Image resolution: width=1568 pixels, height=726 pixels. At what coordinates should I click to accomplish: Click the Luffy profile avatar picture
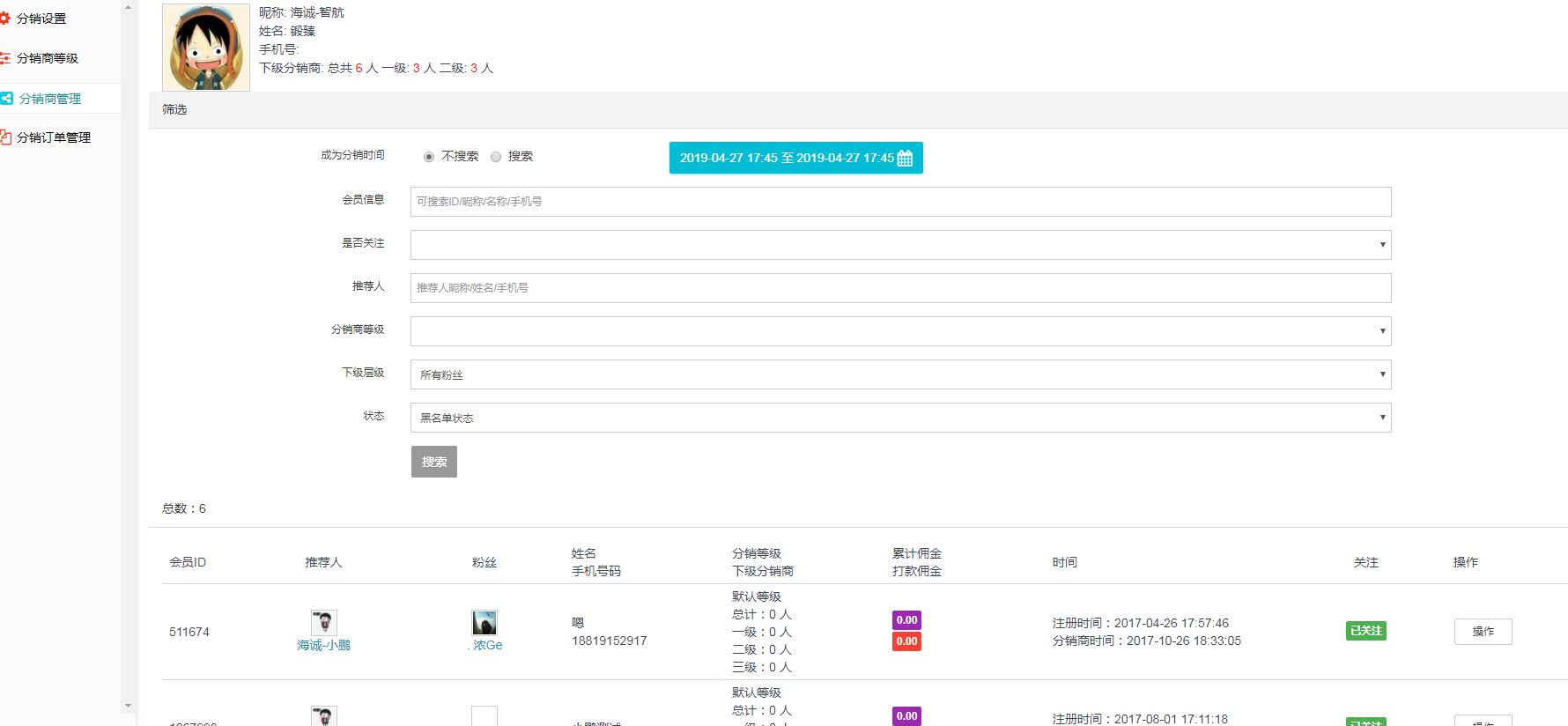point(206,48)
